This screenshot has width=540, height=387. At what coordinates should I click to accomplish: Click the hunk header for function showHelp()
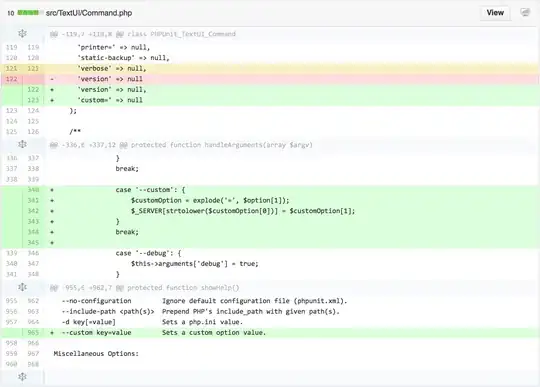[x=144, y=287]
